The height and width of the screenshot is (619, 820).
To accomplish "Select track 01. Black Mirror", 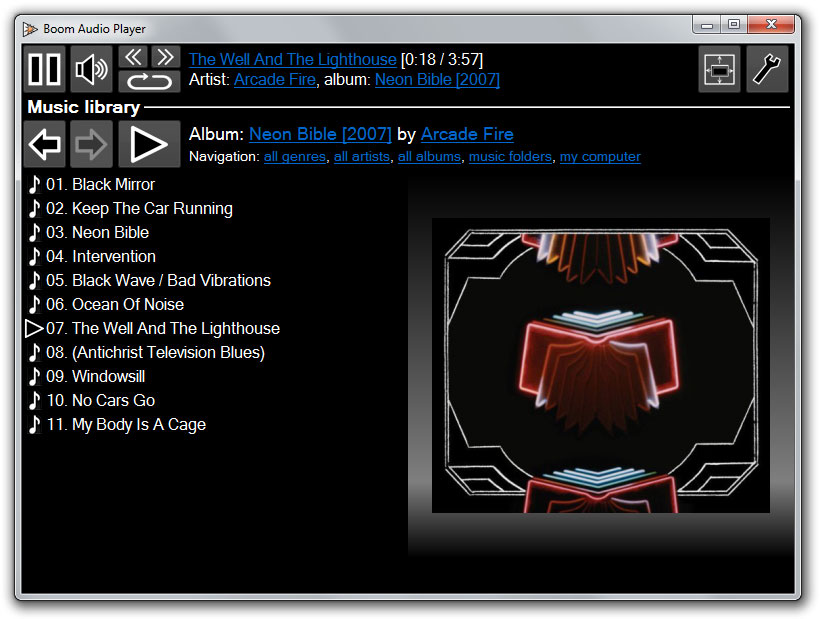I will point(100,185).
